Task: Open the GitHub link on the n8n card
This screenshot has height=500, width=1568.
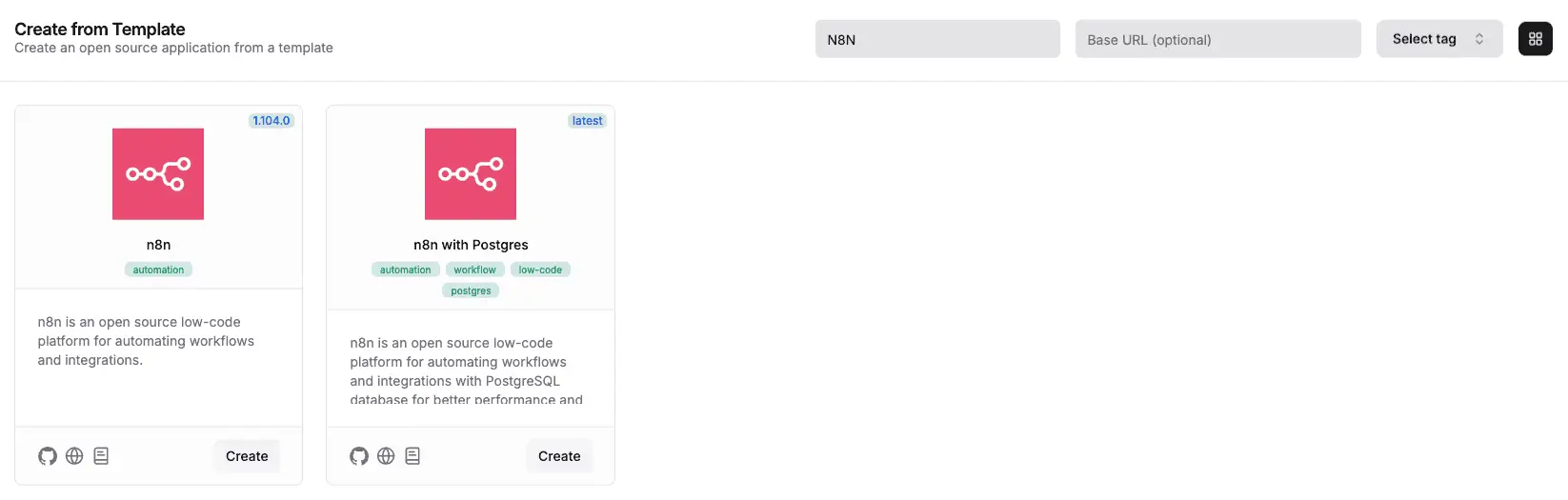Action: coord(48,456)
